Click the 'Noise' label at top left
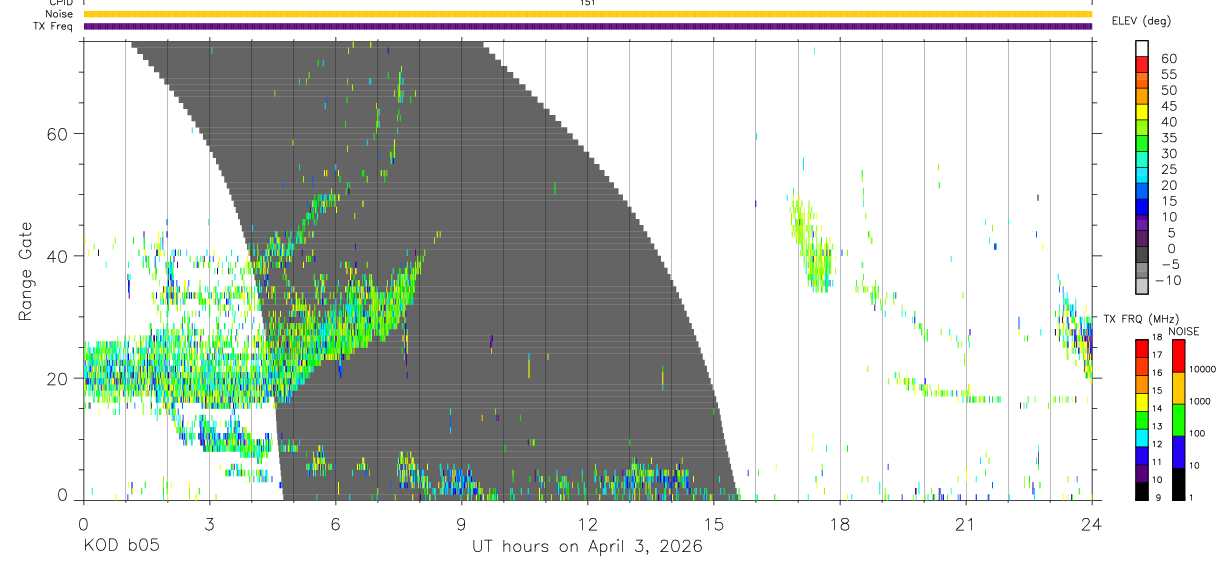 [x=60, y=14]
